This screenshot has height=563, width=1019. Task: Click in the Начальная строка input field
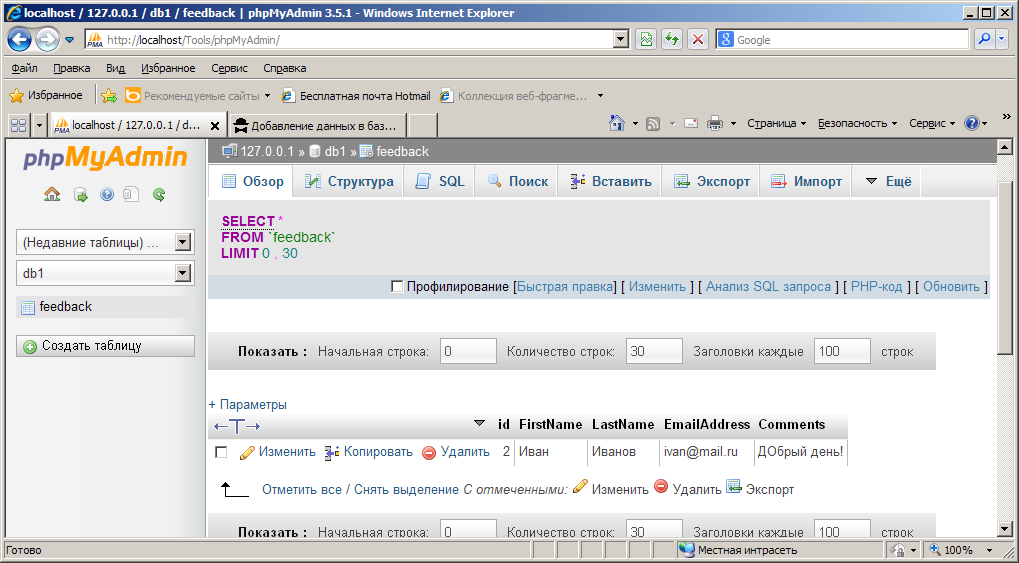coord(468,351)
